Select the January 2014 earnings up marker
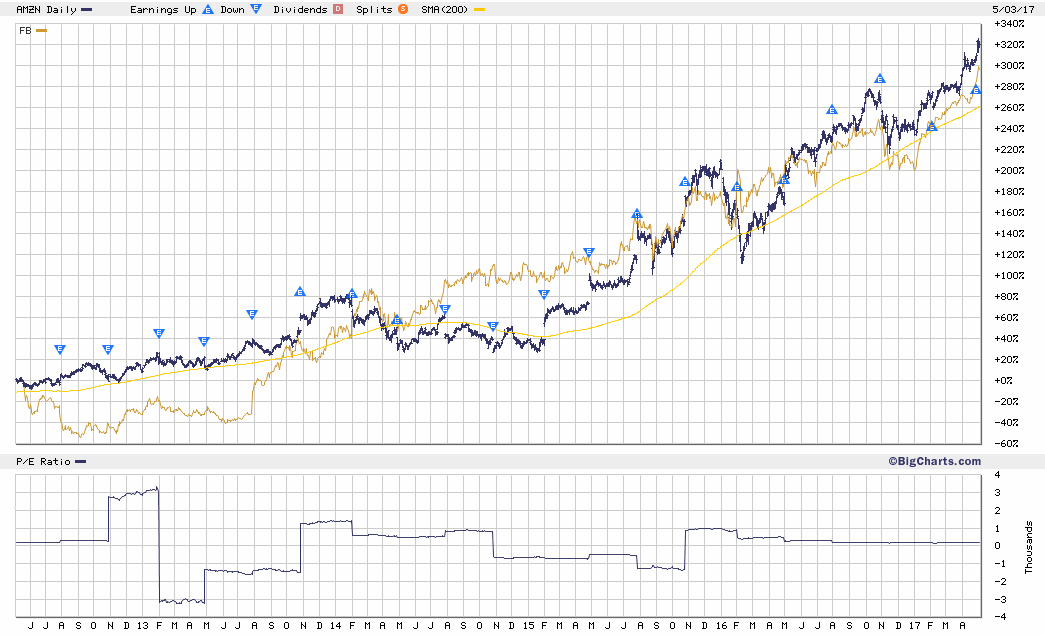This screenshot has height=635, width=1045. pos(353,294)
